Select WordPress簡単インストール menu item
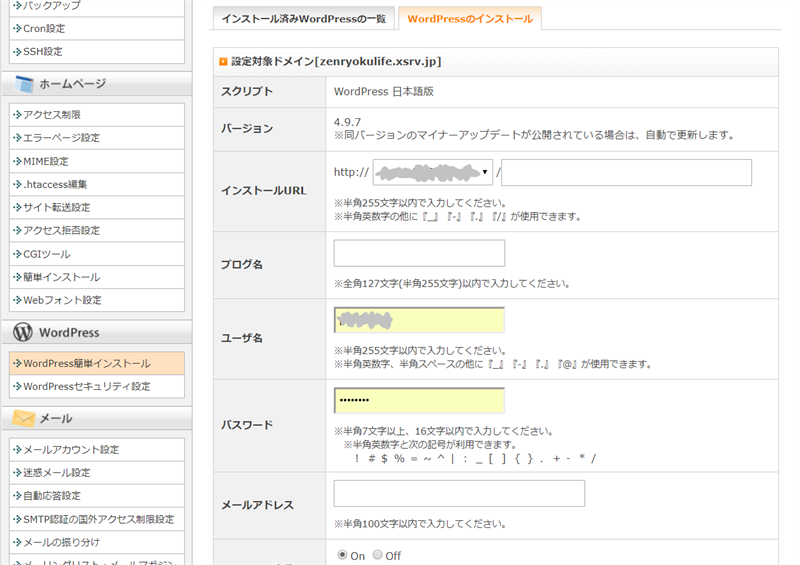800x565 pixels. (x=97, y=363)
